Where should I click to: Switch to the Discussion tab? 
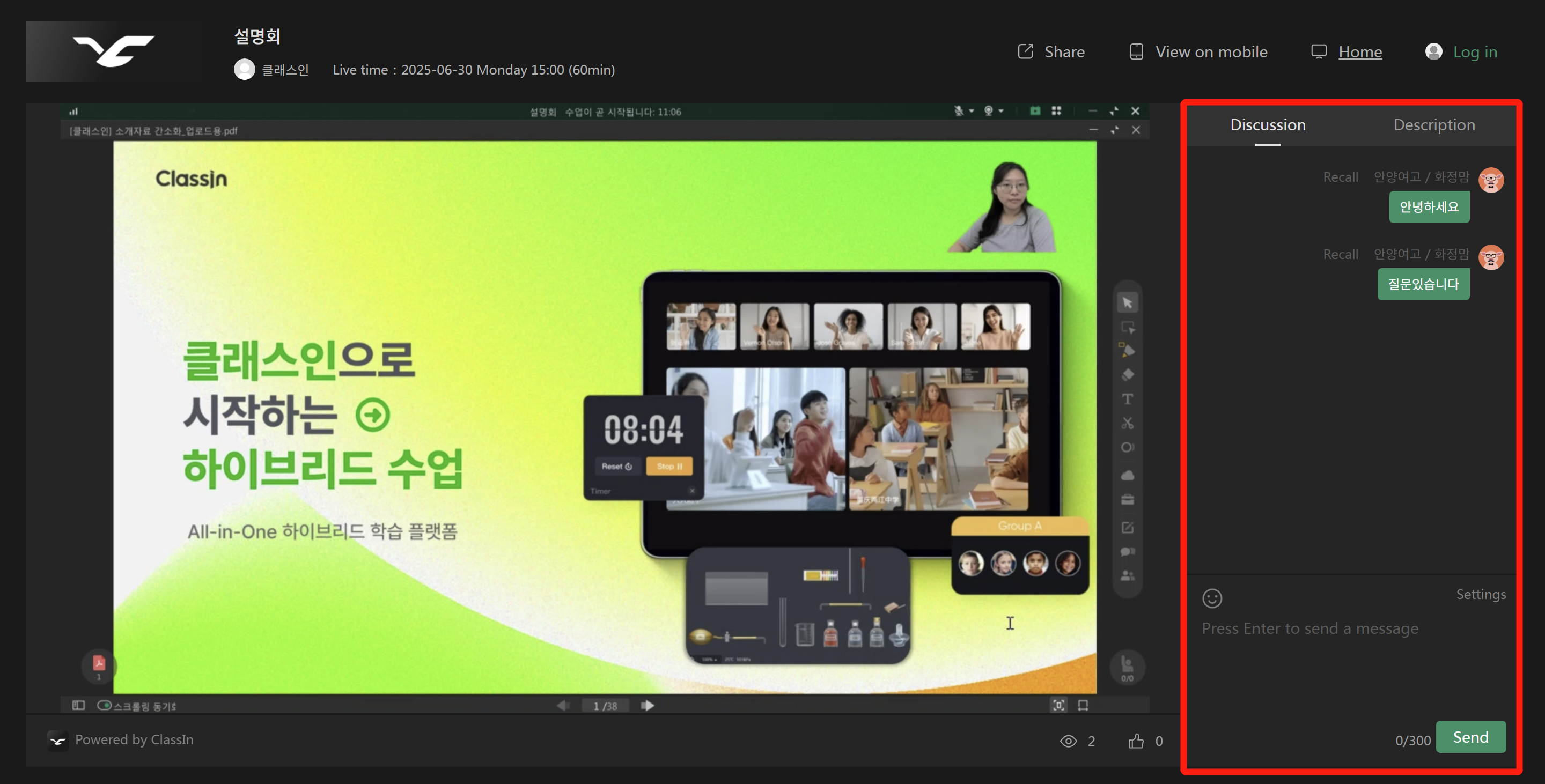1268,124
